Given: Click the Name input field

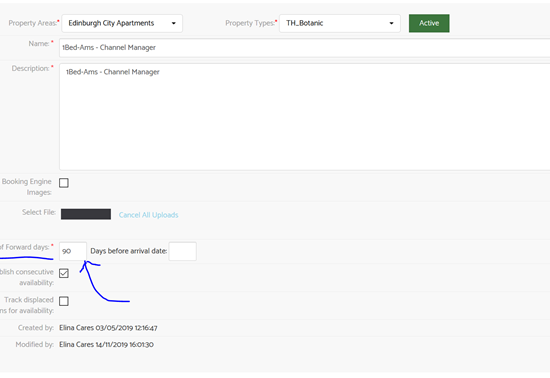Looking at the screenshot, I should pos(304,48).
